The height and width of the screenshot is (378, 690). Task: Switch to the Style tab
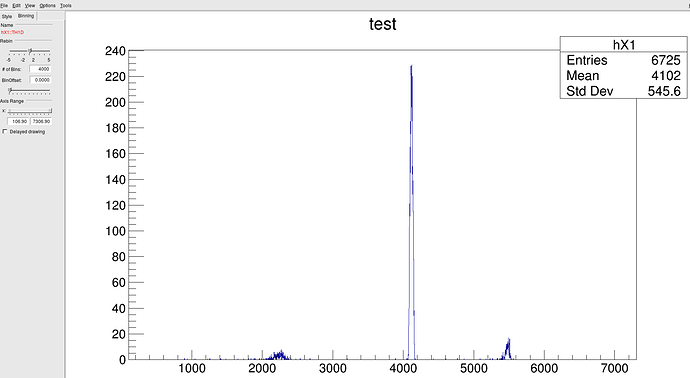click(x=7, y=16)
